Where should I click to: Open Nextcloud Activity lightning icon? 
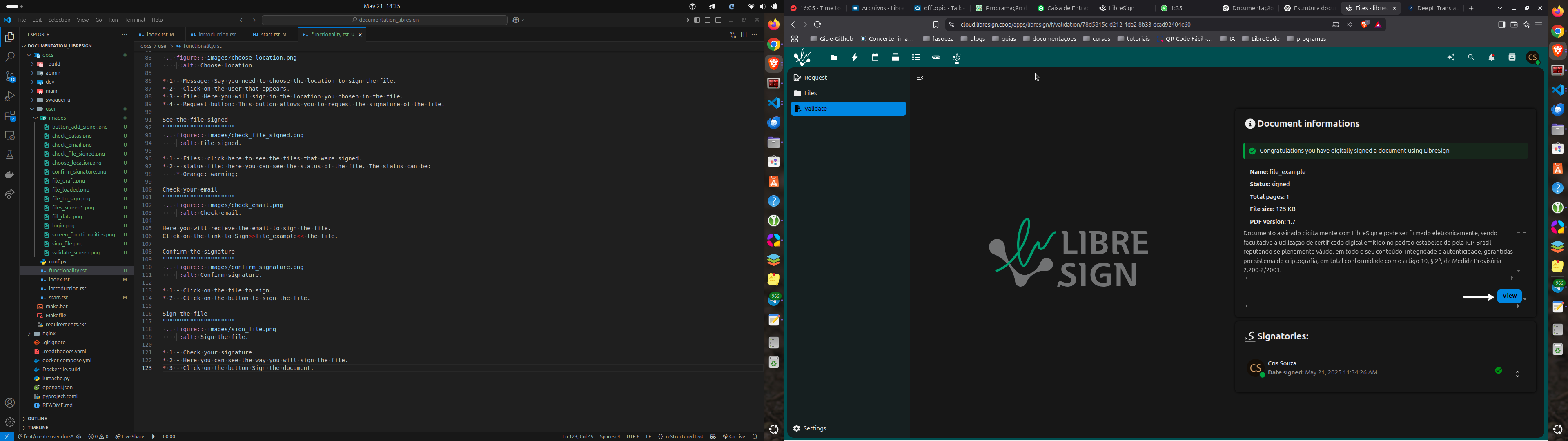point(855,58)
